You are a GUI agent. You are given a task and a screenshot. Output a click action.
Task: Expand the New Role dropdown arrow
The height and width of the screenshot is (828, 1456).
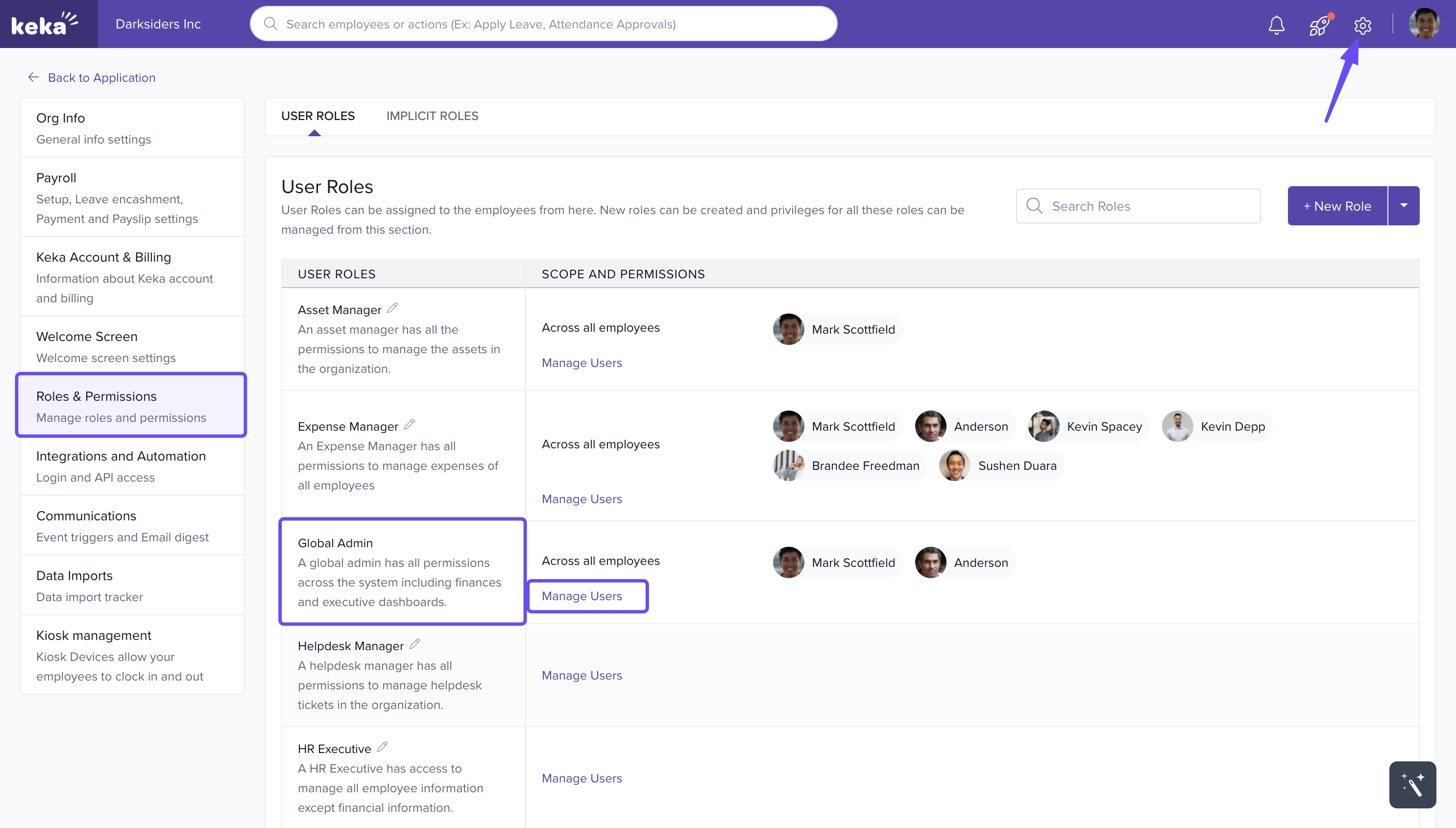pos(1404,206)
